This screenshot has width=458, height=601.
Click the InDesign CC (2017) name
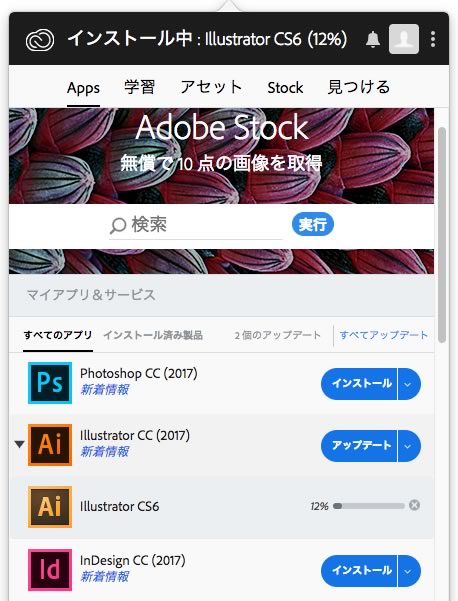coord(133,561)
